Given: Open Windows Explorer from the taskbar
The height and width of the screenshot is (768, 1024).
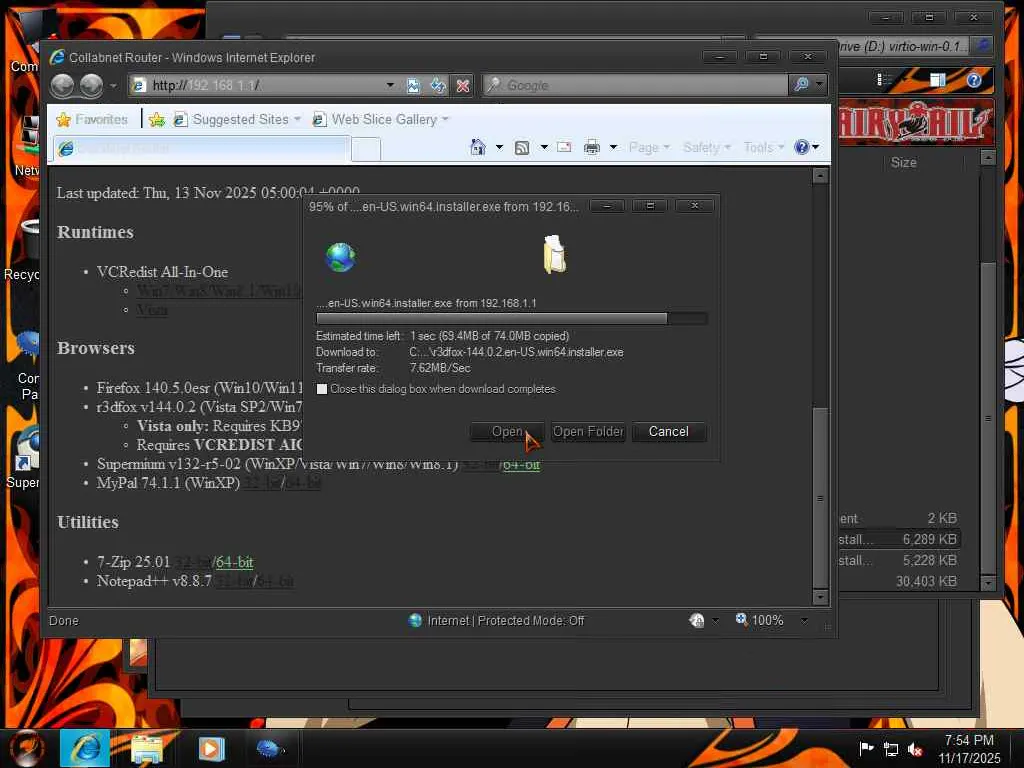Looking at the screenshot, I should point(148,749).
